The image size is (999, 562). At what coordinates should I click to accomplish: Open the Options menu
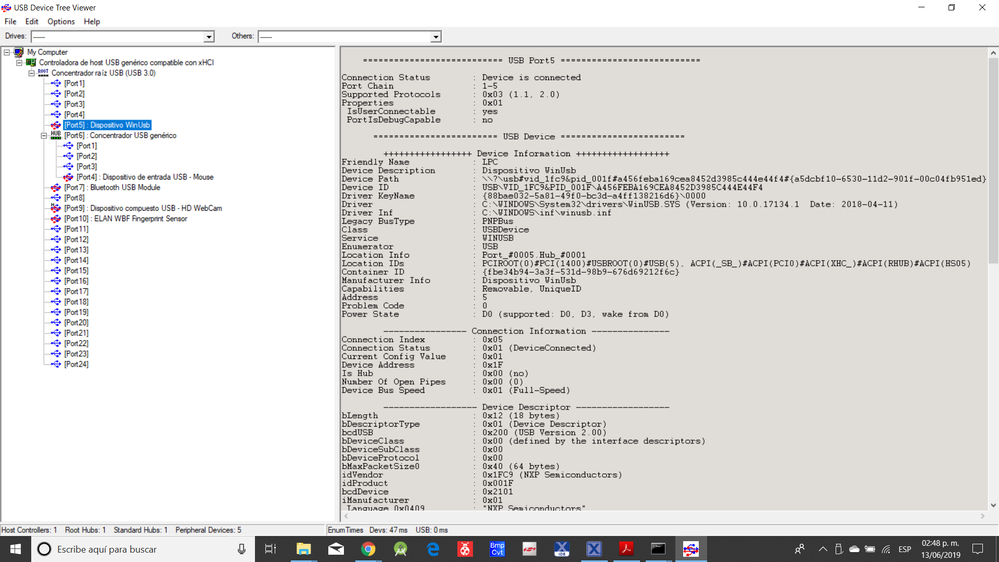[61, 22]
